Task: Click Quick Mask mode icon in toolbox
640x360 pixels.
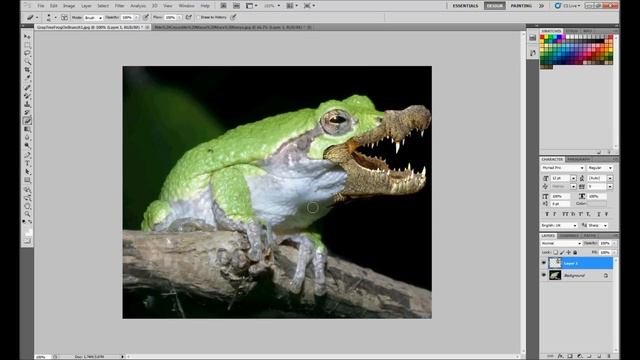Action: 27,241
